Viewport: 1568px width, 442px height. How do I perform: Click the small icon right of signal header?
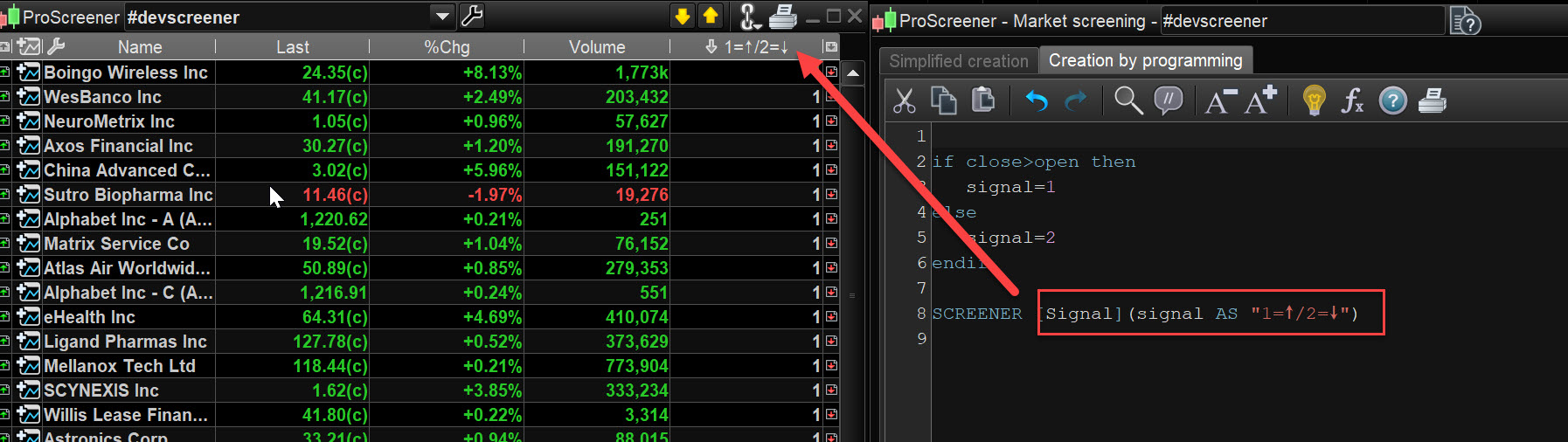[831, 47]
